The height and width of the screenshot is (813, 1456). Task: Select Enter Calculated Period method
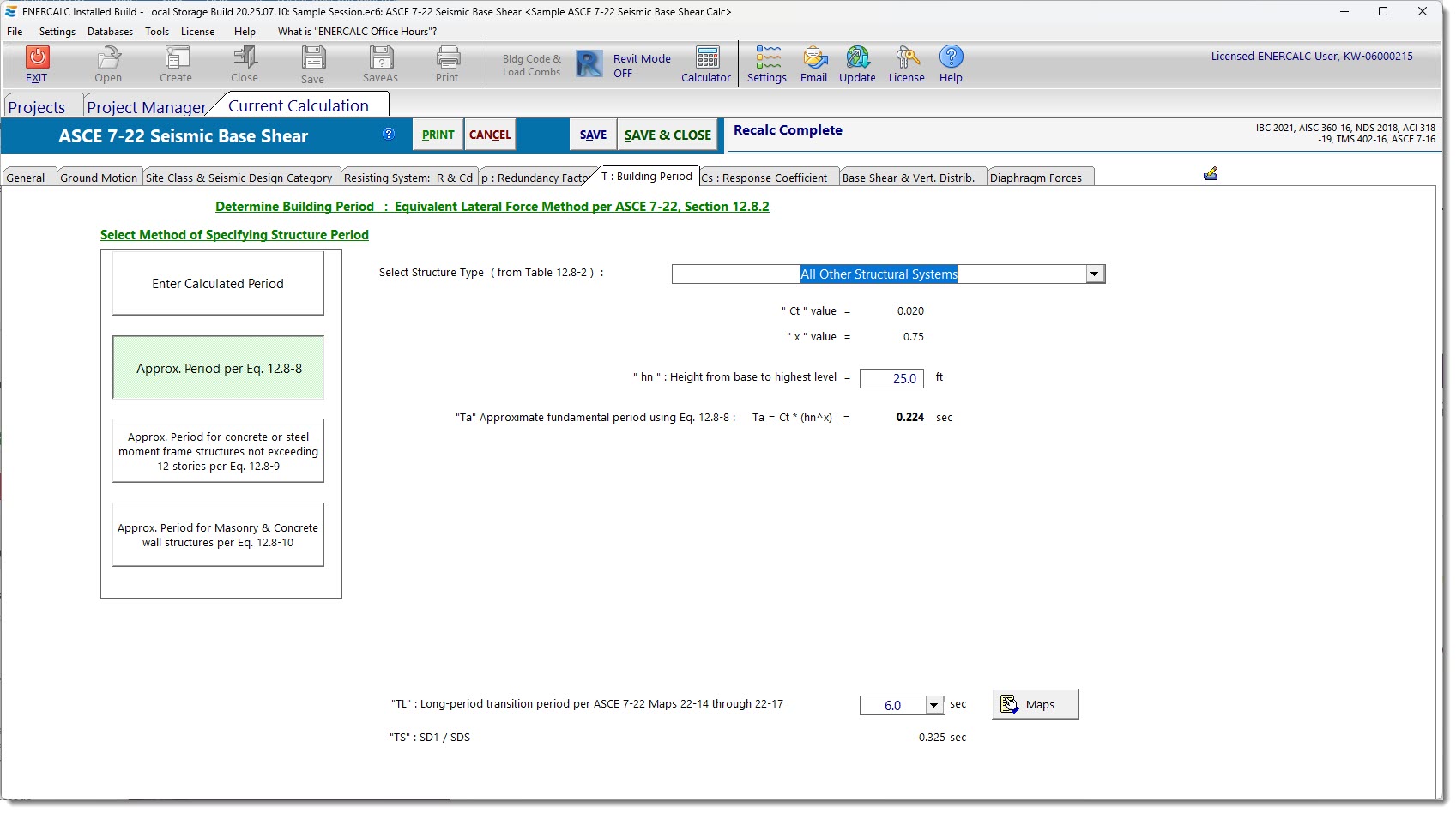click(x=218, y=284)
